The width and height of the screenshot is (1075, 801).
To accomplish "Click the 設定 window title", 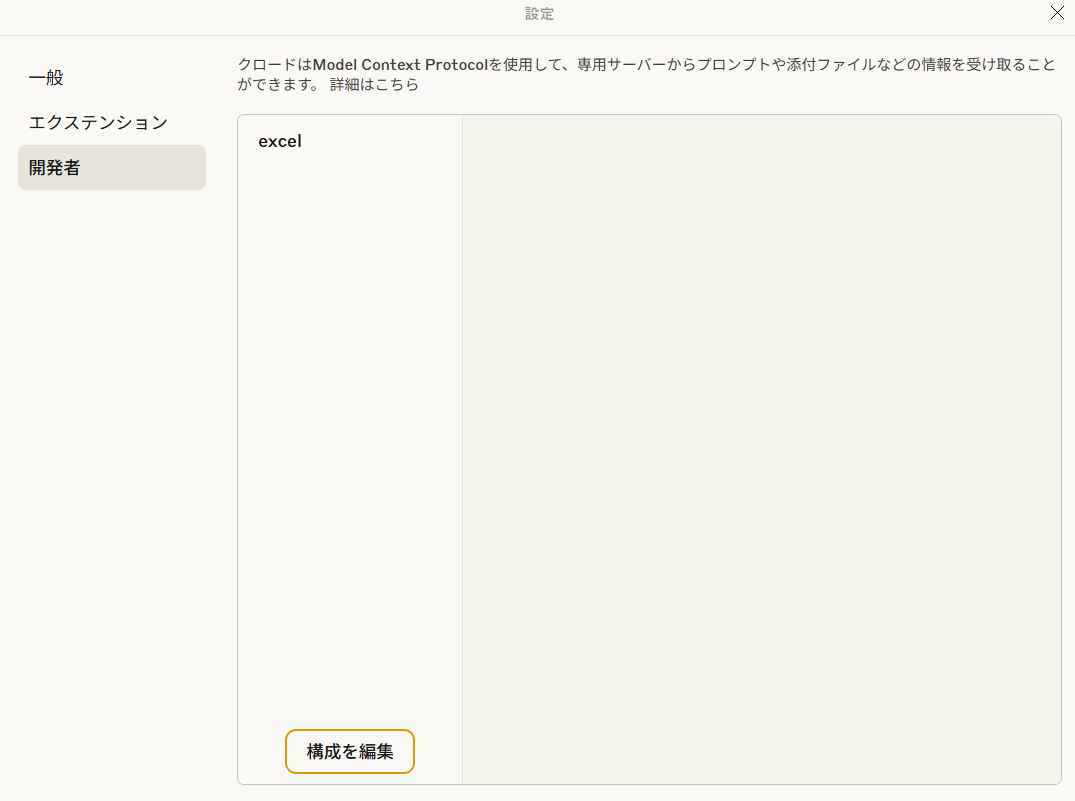I will click(539, 14).
